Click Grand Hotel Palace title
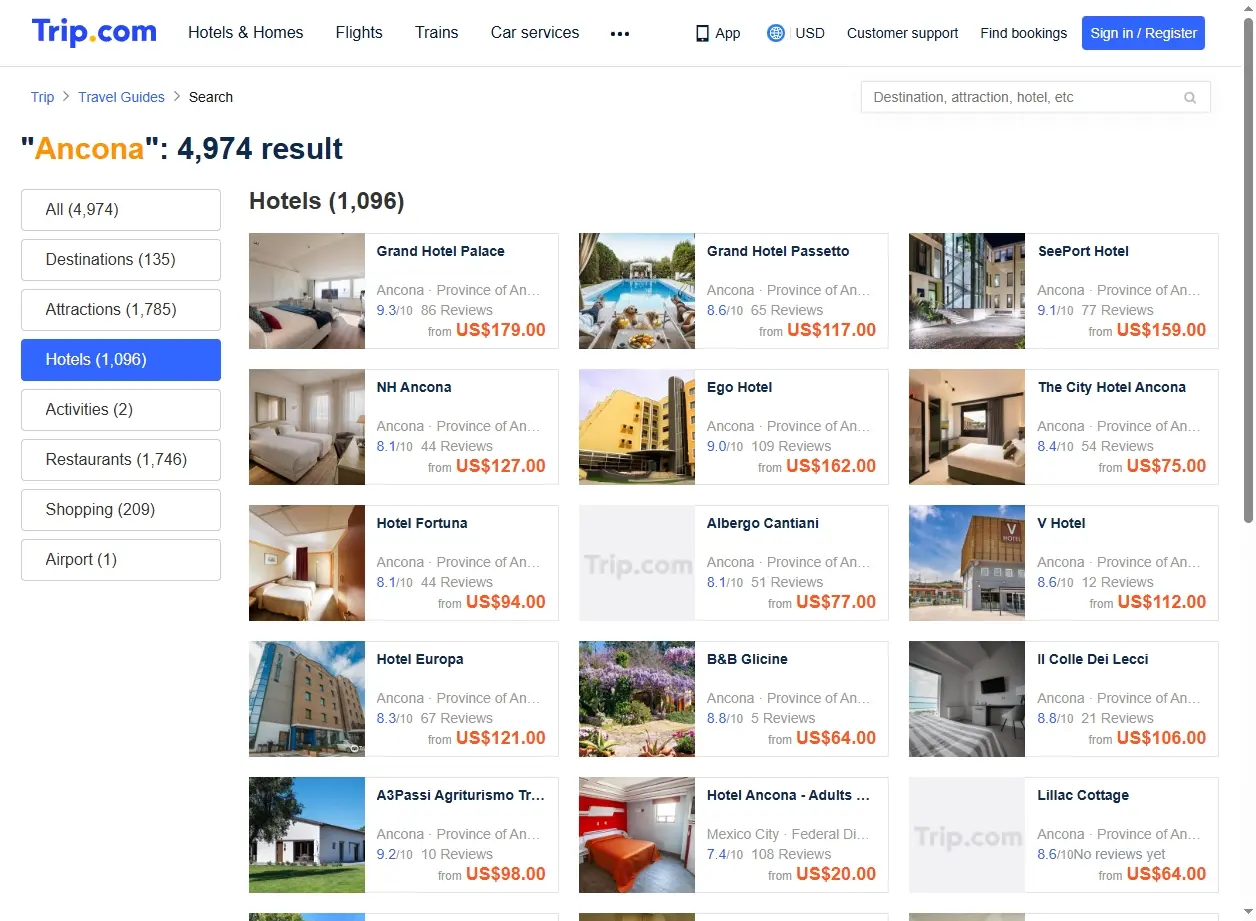Viewport: 1256px width, 921px height. coord(440,251)
